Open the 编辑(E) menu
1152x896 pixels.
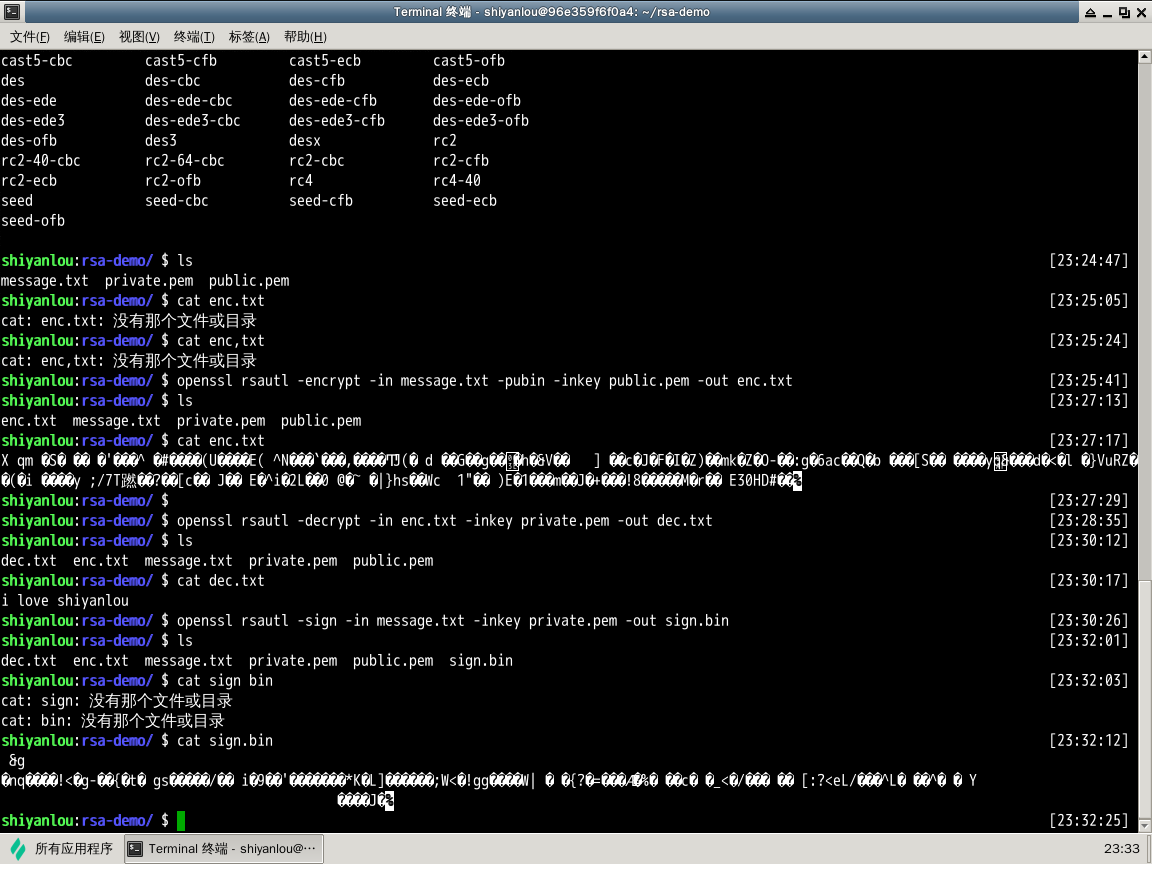(x=84, y=37)
